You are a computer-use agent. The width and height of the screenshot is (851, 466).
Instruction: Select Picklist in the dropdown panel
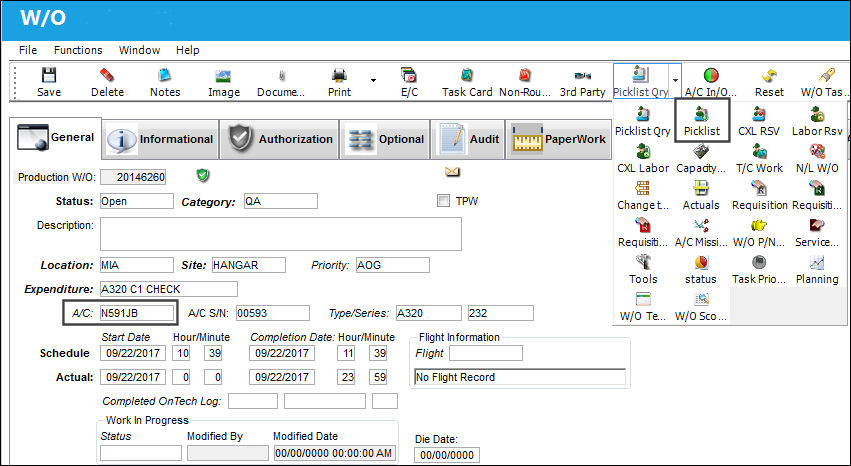pos(702,120)
